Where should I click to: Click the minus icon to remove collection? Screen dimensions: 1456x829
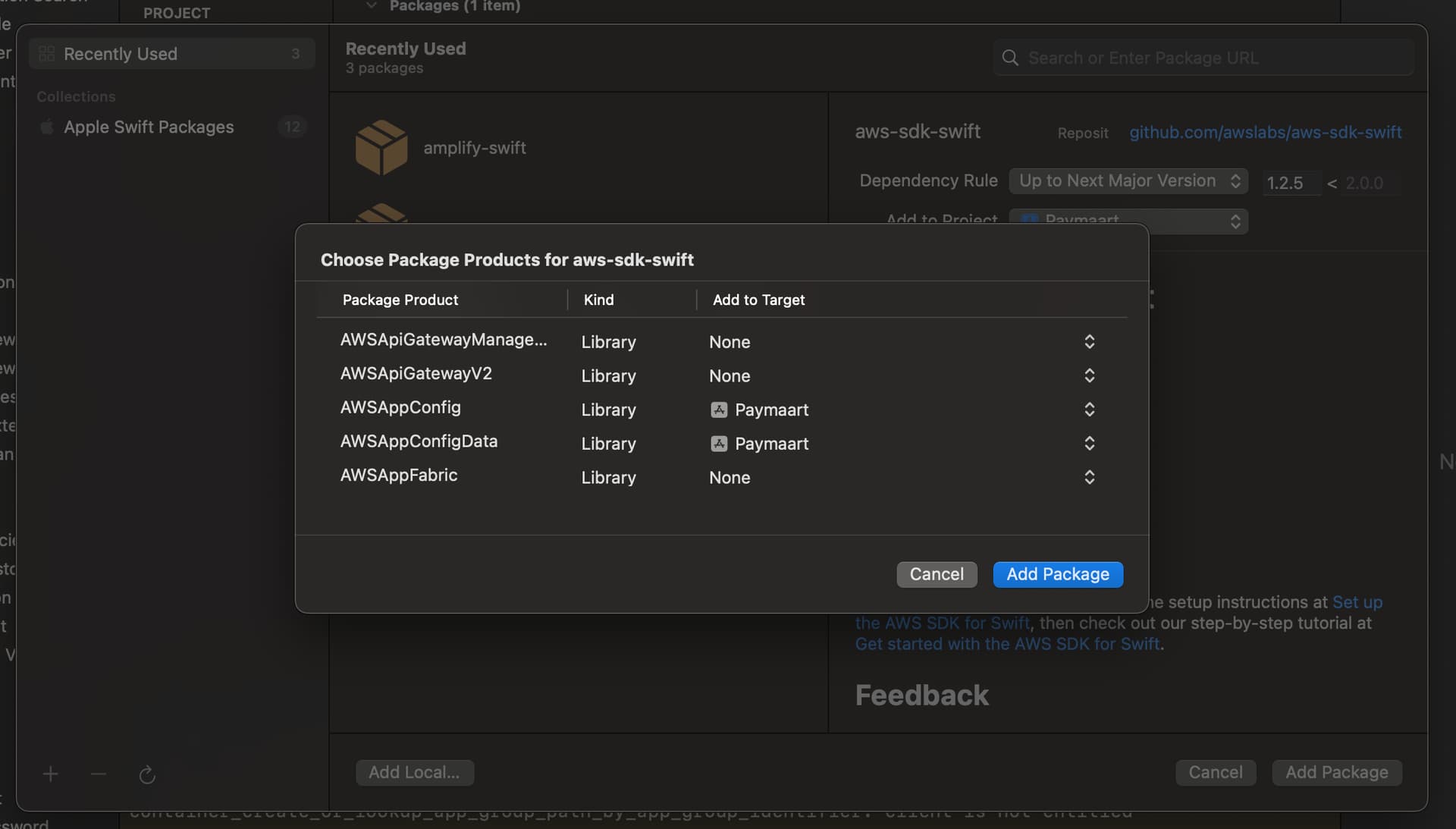pyautogui.click(x=99, y=774)
